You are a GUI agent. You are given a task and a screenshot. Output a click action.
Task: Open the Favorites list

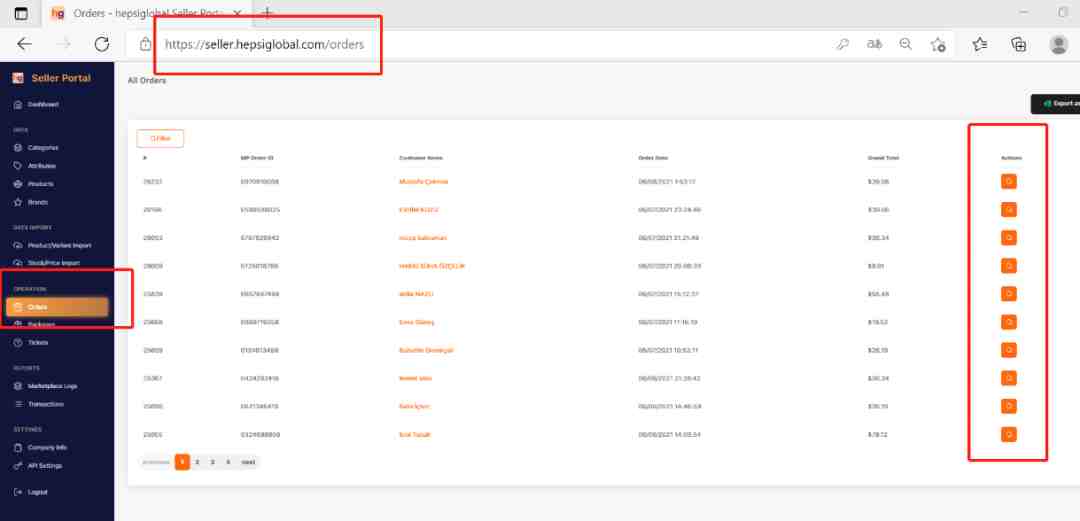979,44
